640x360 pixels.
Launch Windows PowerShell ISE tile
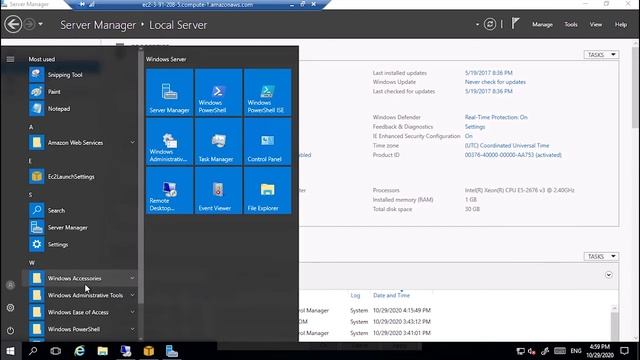pos(267,92)
